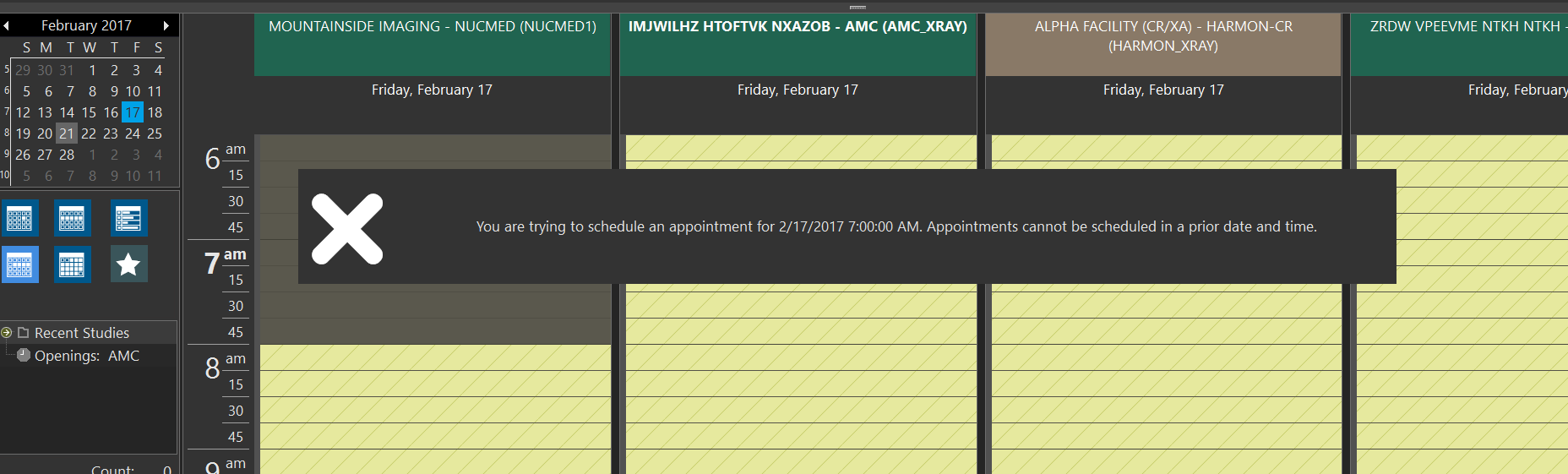Click the top-left calendar grid view icon
Viewport: 1568px width, 474px height.
tap(19, 218)
